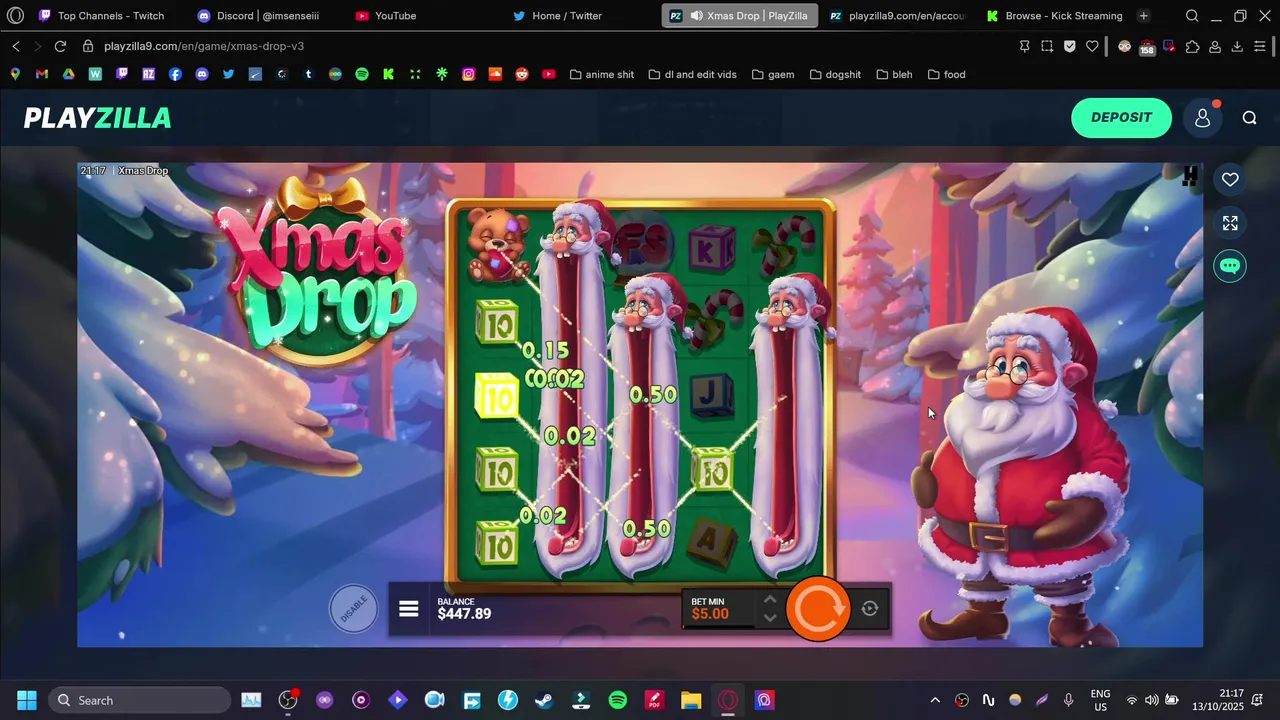1280x720 pixels.
Task: Open the gaem bookmarks folder
Action: point(772,74)
